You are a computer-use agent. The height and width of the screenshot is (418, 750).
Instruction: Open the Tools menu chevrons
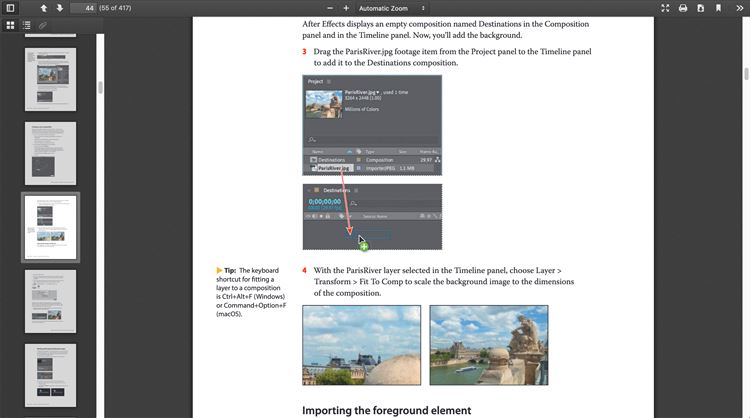click(739, 8)
